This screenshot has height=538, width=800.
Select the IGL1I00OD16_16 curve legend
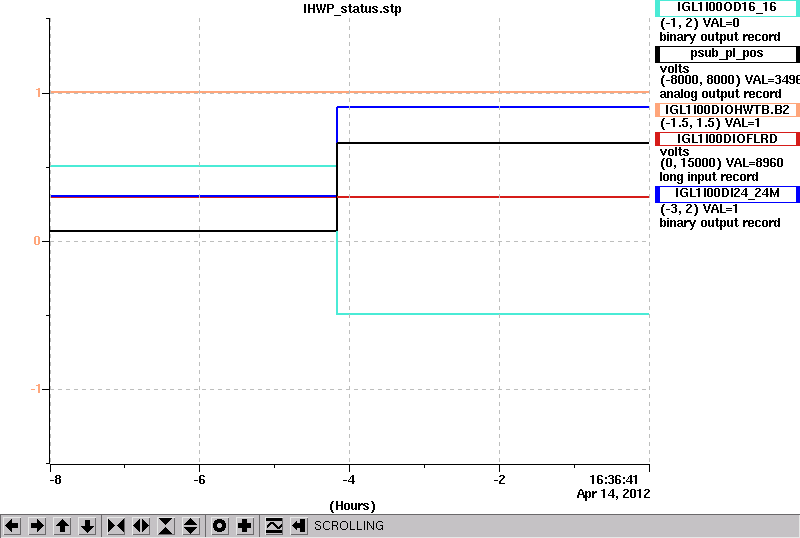[x=727, y=8]
